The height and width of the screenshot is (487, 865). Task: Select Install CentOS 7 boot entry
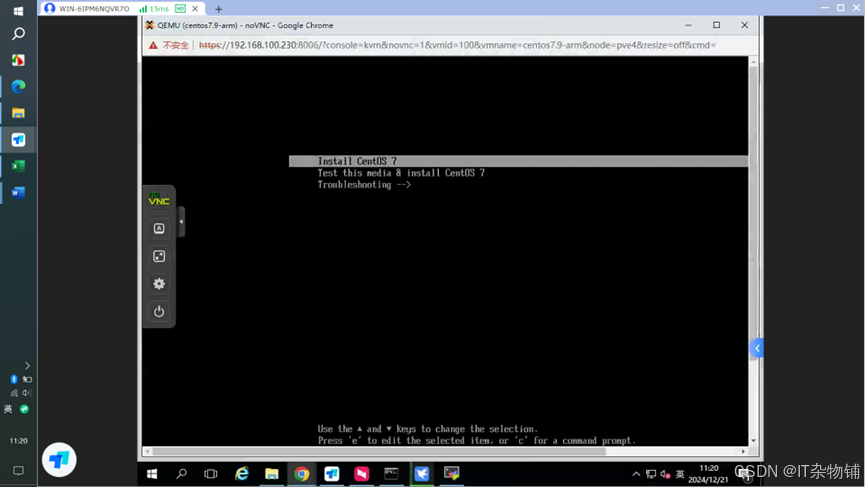tap(519, 161)
